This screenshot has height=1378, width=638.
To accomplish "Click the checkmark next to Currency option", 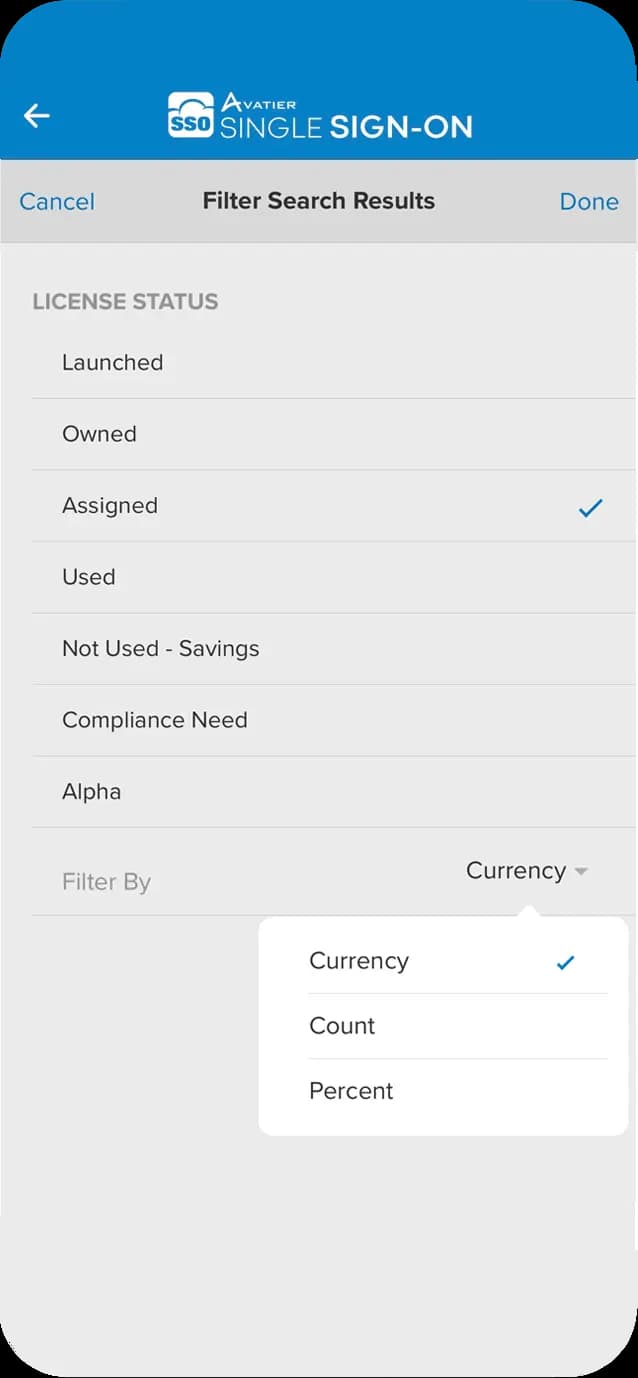I will 566,963.
